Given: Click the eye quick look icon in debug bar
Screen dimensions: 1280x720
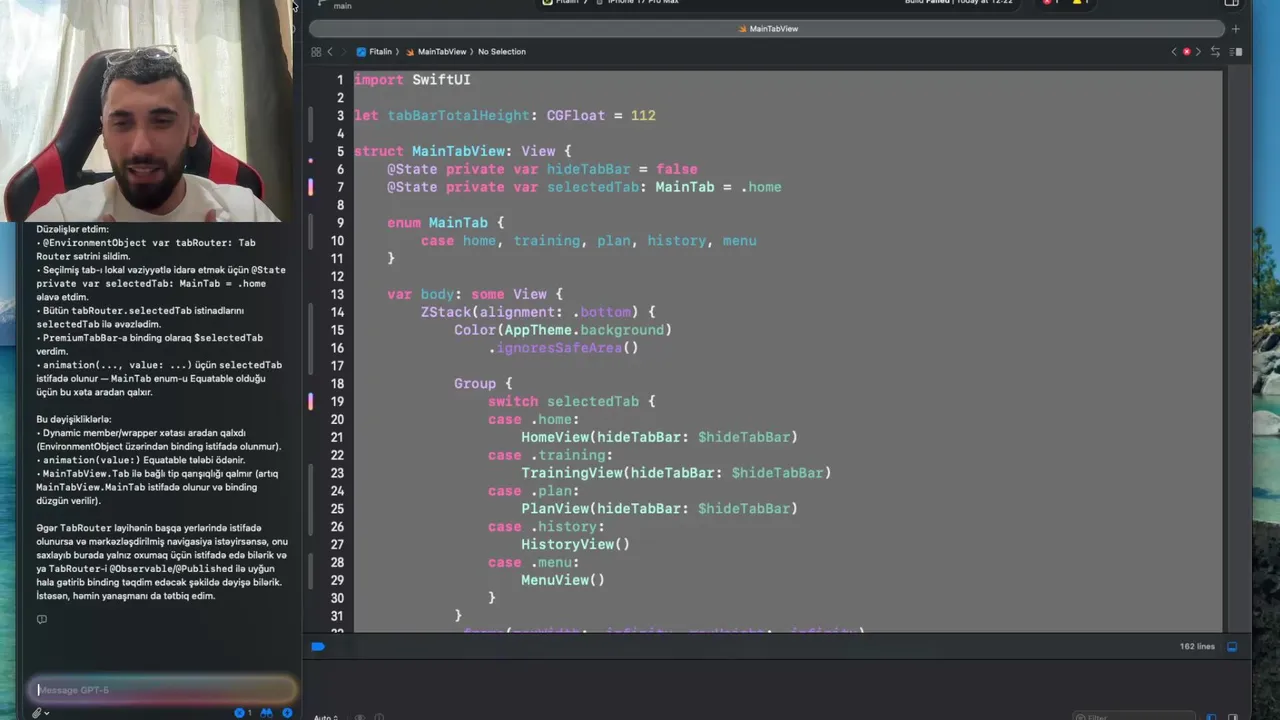Looking at the screenshot, I should point(361,717).
